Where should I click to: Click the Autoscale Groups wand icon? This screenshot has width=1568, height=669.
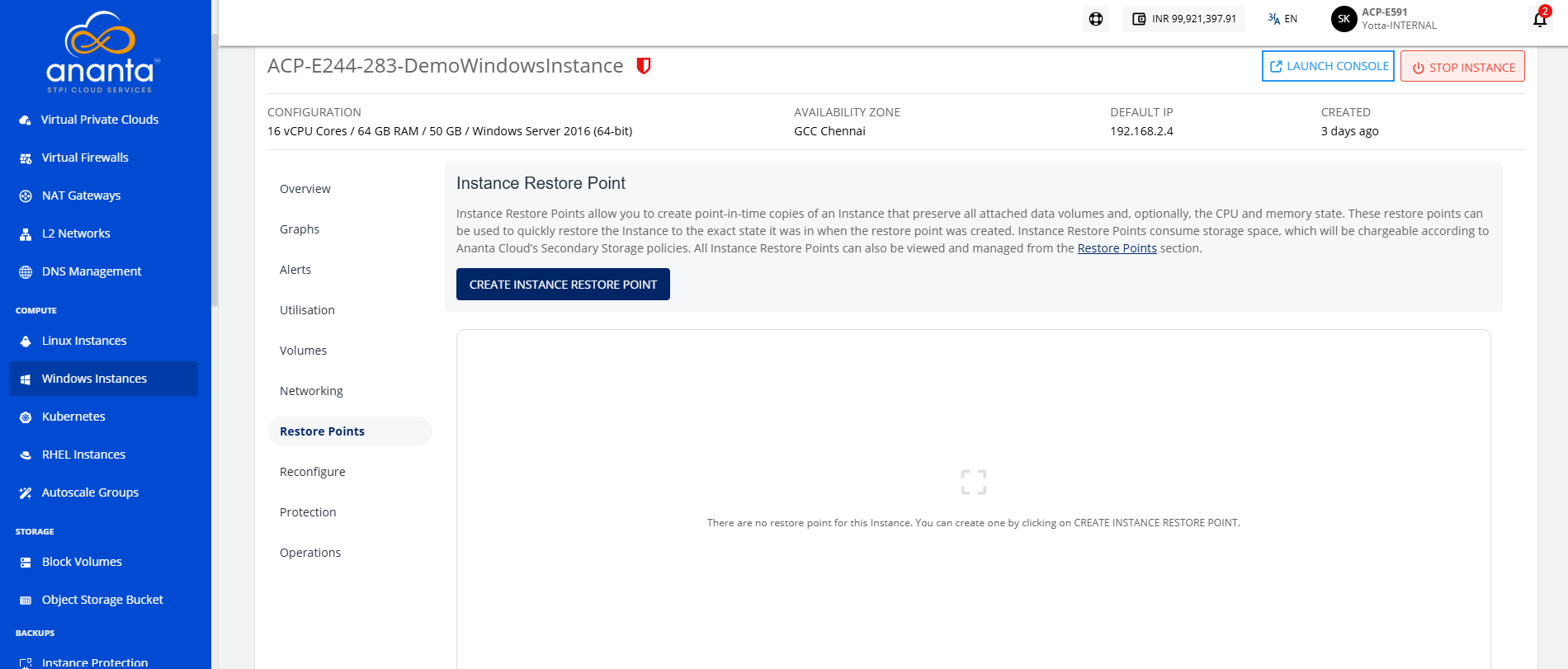[26, 492]
